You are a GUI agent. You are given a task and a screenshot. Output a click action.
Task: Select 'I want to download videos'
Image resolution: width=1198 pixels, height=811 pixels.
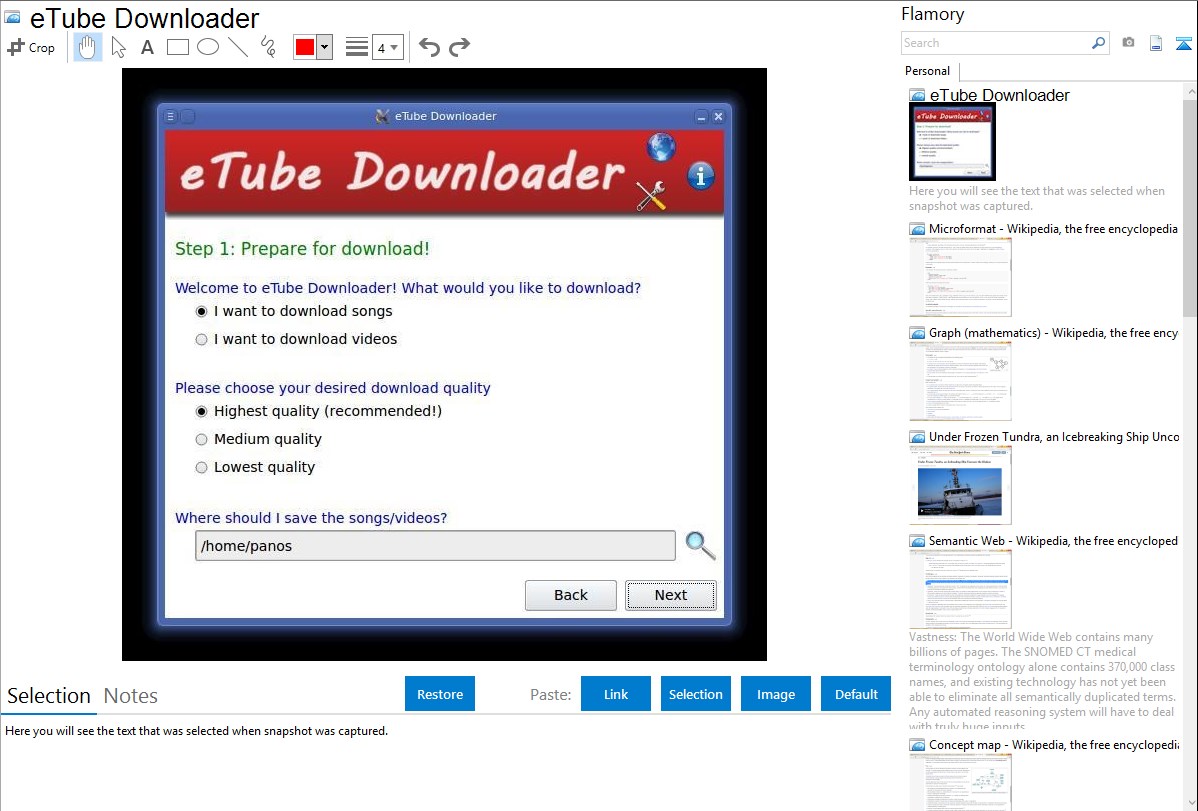pyautogui.click(x=296, y=339)
